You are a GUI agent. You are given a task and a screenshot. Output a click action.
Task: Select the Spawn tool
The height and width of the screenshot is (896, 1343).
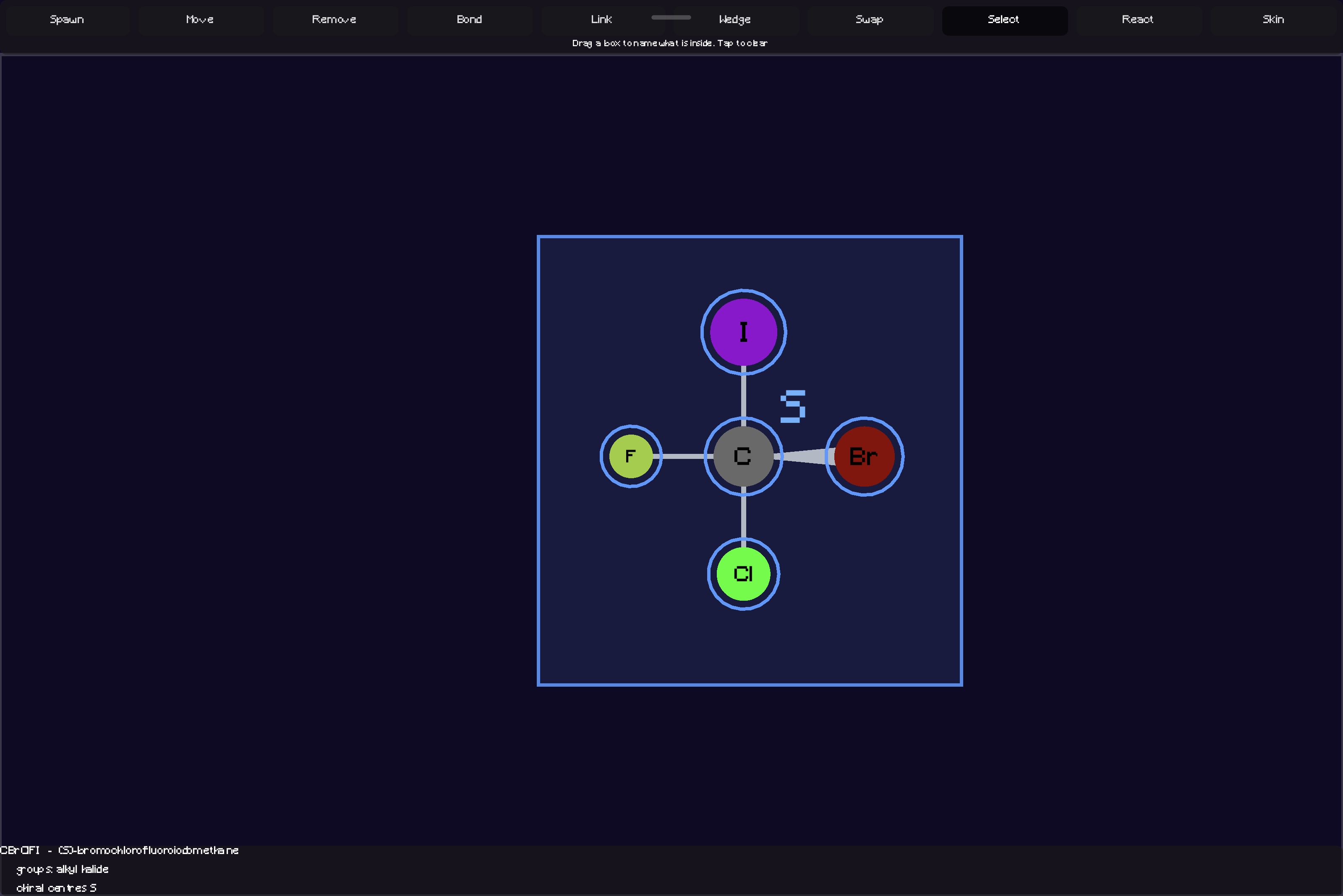(67, 20)
